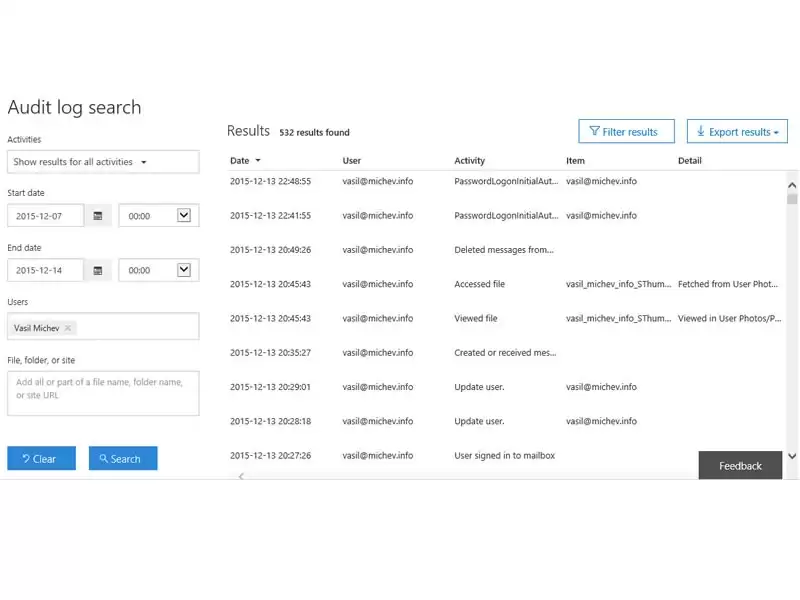
Task: Click the File, folder, or site field
Action: click(x=103, y=392)
